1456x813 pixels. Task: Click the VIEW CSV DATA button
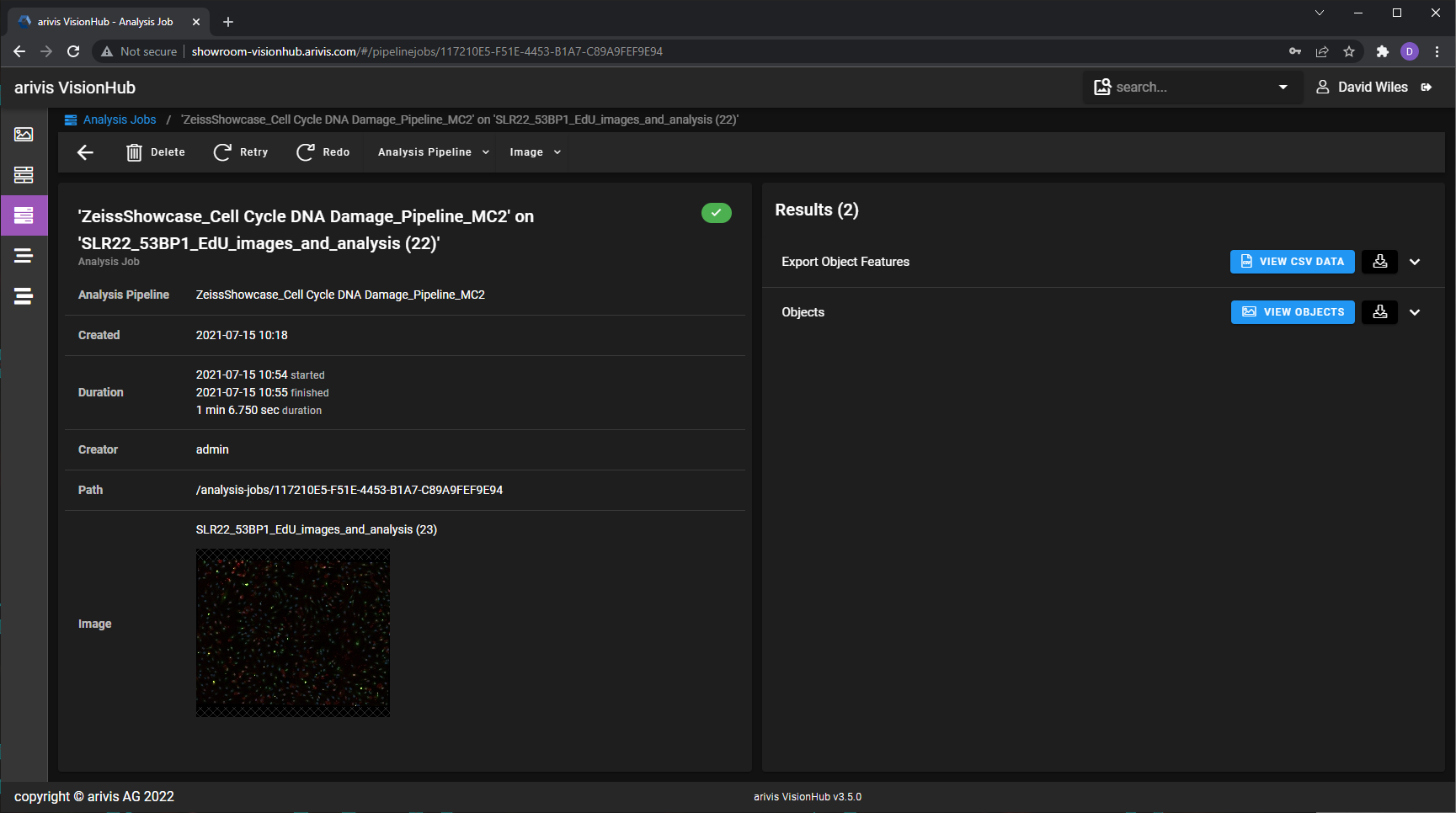(1293, 262)
